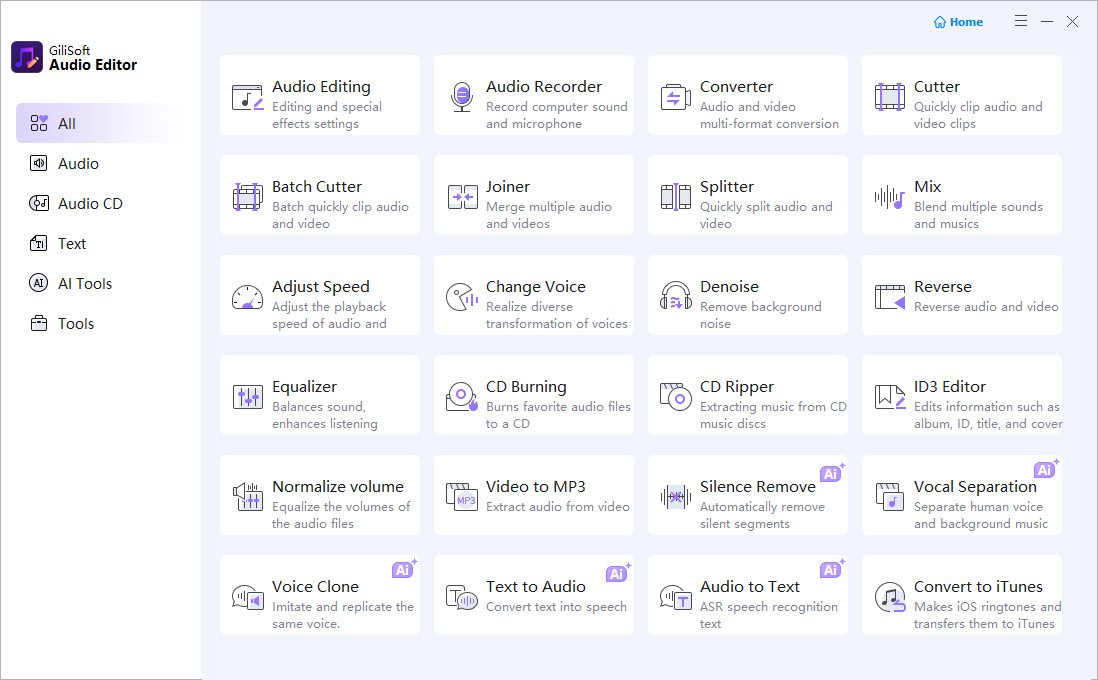
Task: Click the Ai badge on Silence Remove
Action: point(832,473)
